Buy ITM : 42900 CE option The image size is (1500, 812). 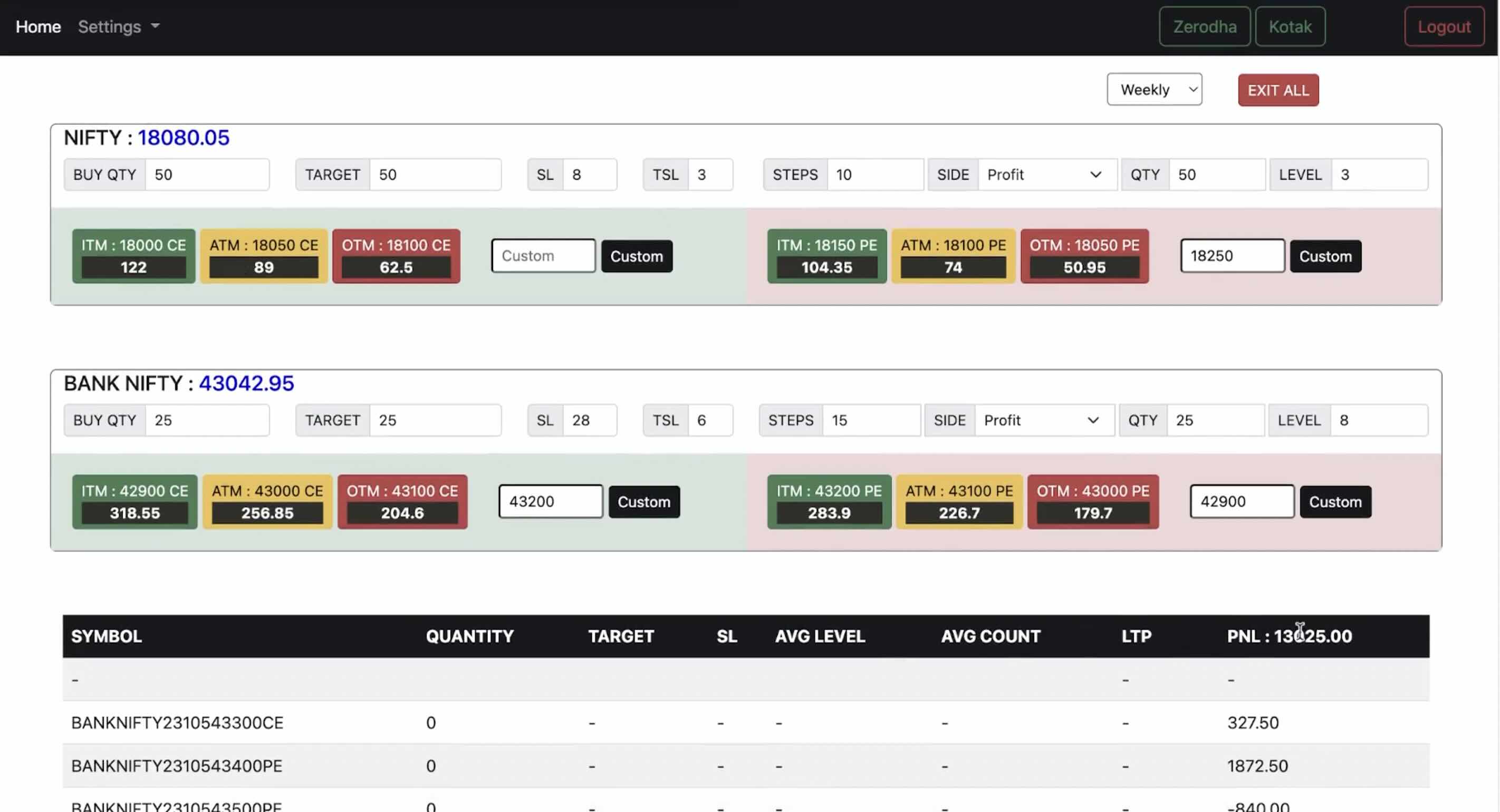point(134,502)
